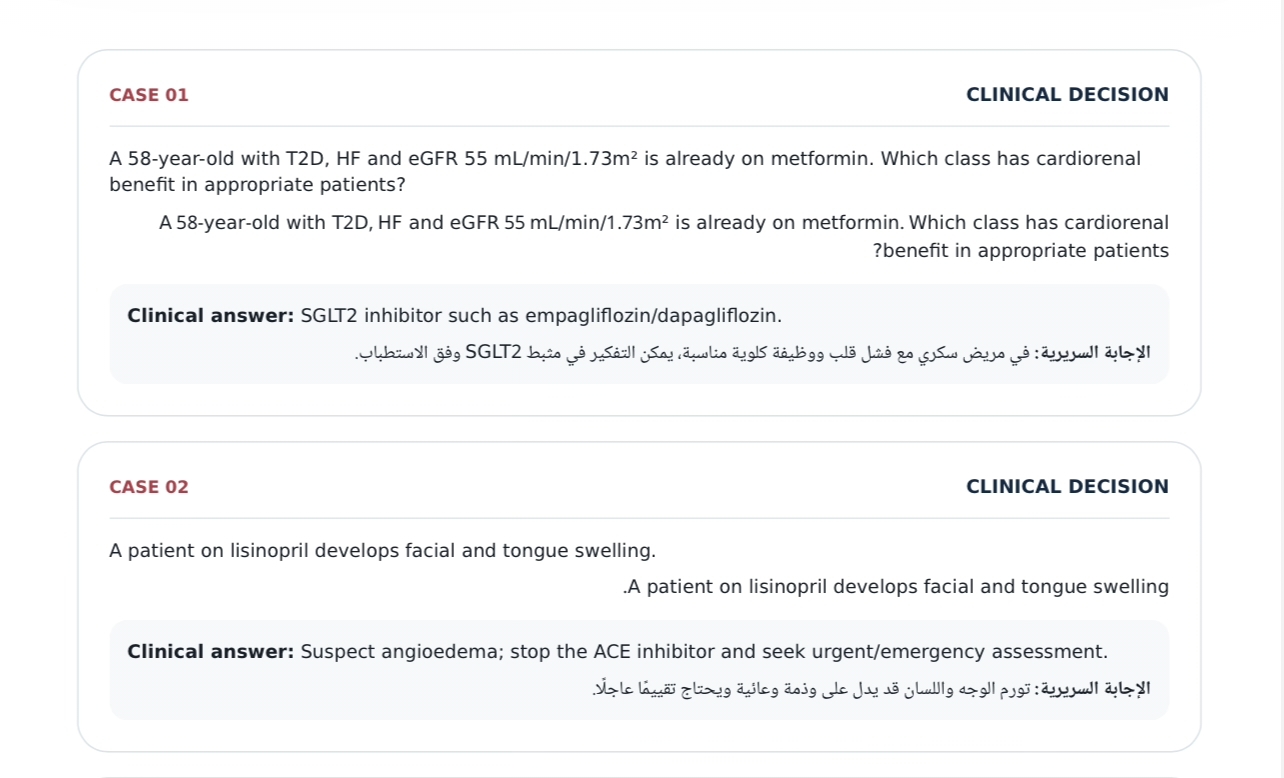This screenshot has height=778, width=1284.
Task: Click the bold 'Clinical answer:' label in Case 01
Action: [x=211, y=316]
